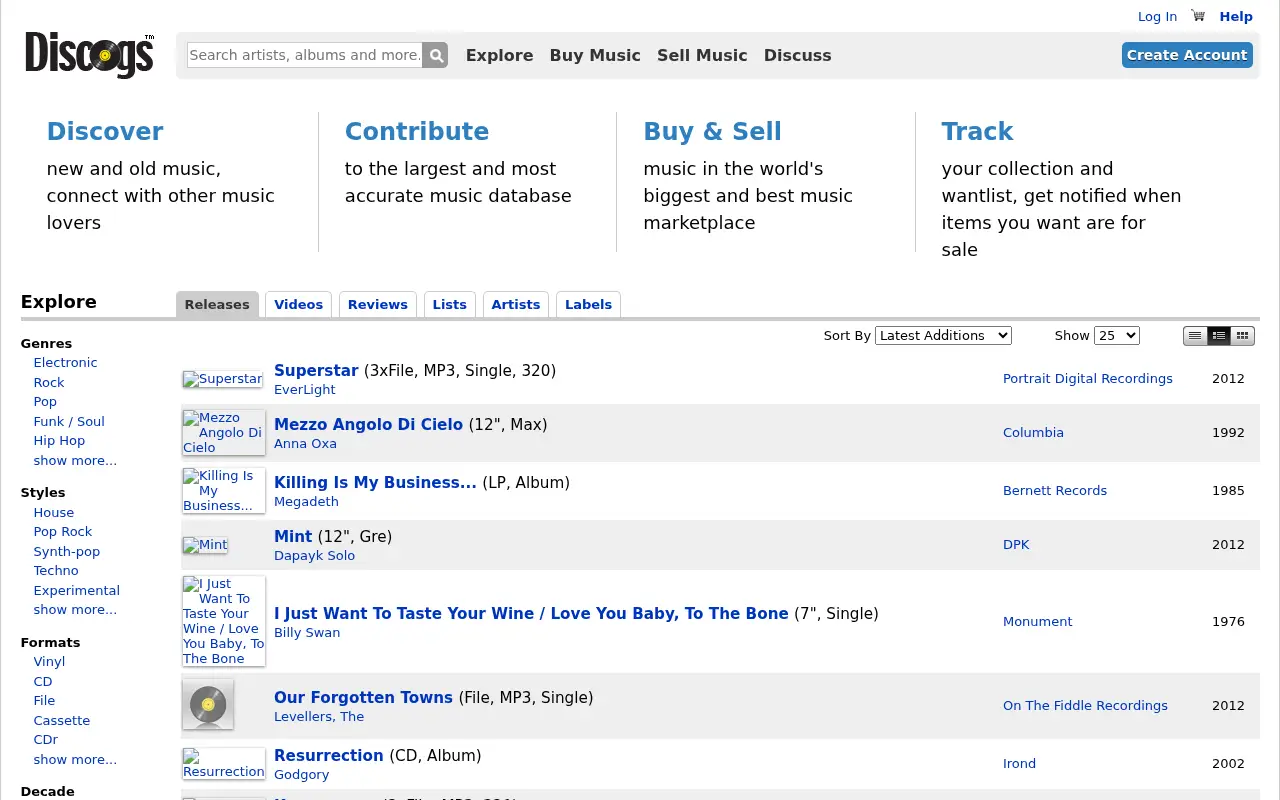Focus the artists and albums search field
The height and width of the screenshot is (800, 1280).
(305, 55)
